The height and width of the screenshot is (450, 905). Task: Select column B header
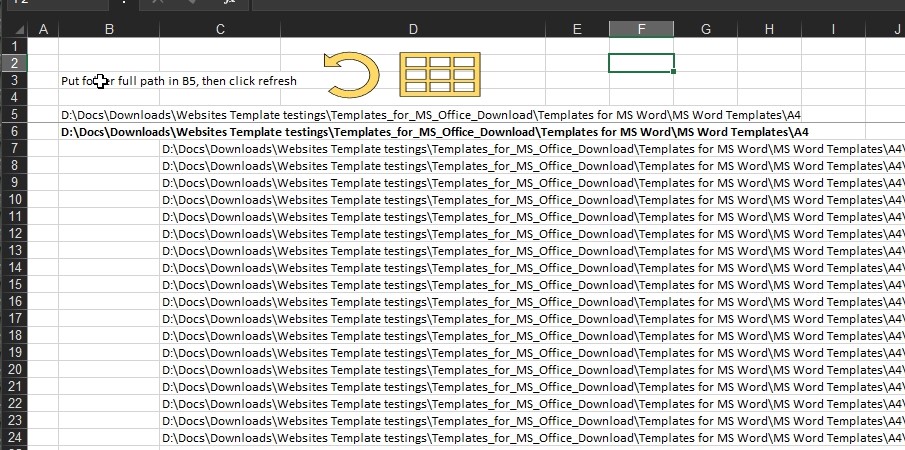click(x=108, y=30)
